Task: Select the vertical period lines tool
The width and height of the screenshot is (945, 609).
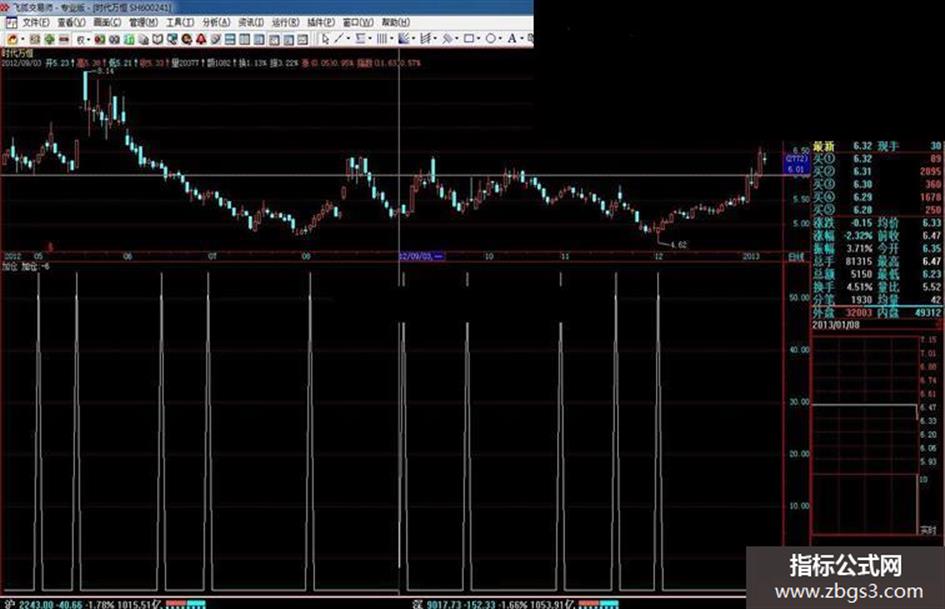Action: pos(381,39)
